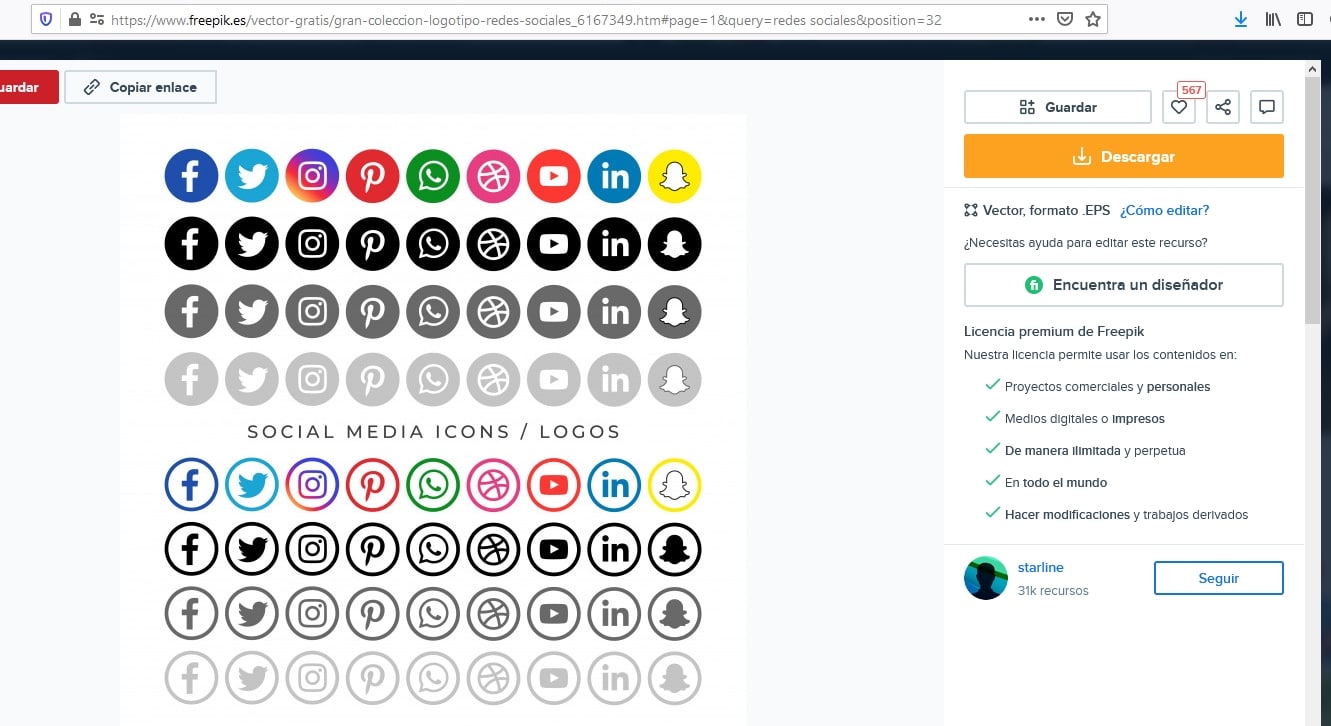Click colored Instagram icon in top row
Viewport: 1331px width, 726px height.
pos(312,176)
